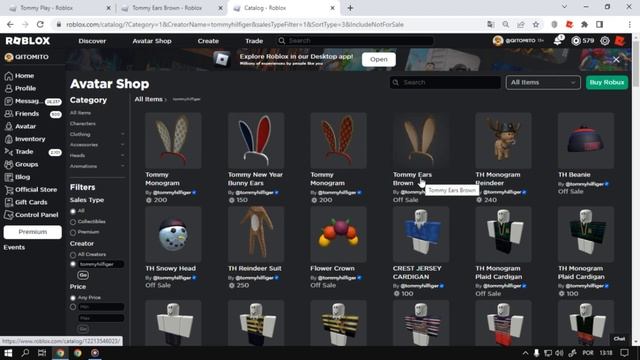The height and width of the screenshot is (360, 640).
Task: Open the TH Beanie item thumbnail
Action: 586,141
